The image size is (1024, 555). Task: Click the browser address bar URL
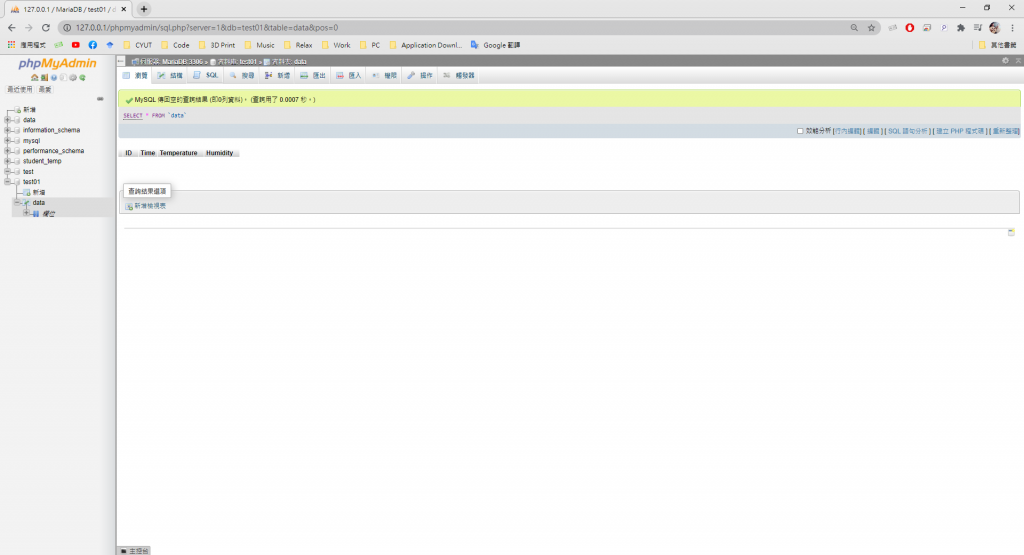206,27
